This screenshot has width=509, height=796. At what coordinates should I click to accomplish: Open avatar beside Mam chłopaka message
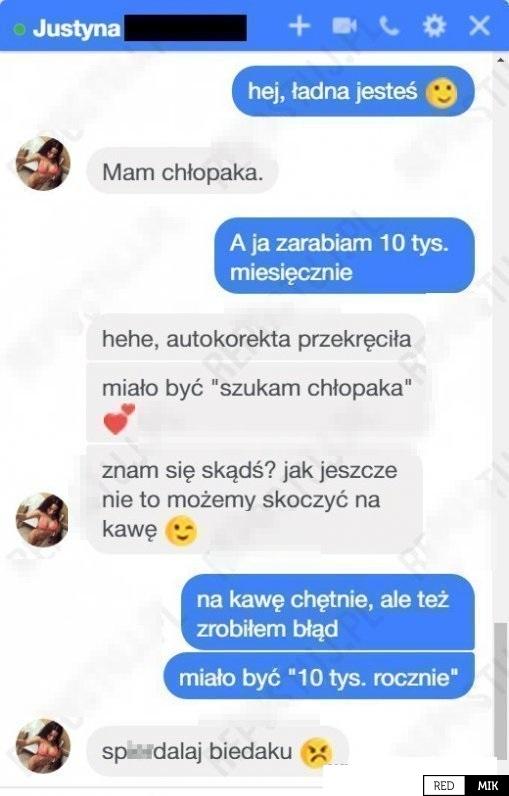[x=43, y=163]
